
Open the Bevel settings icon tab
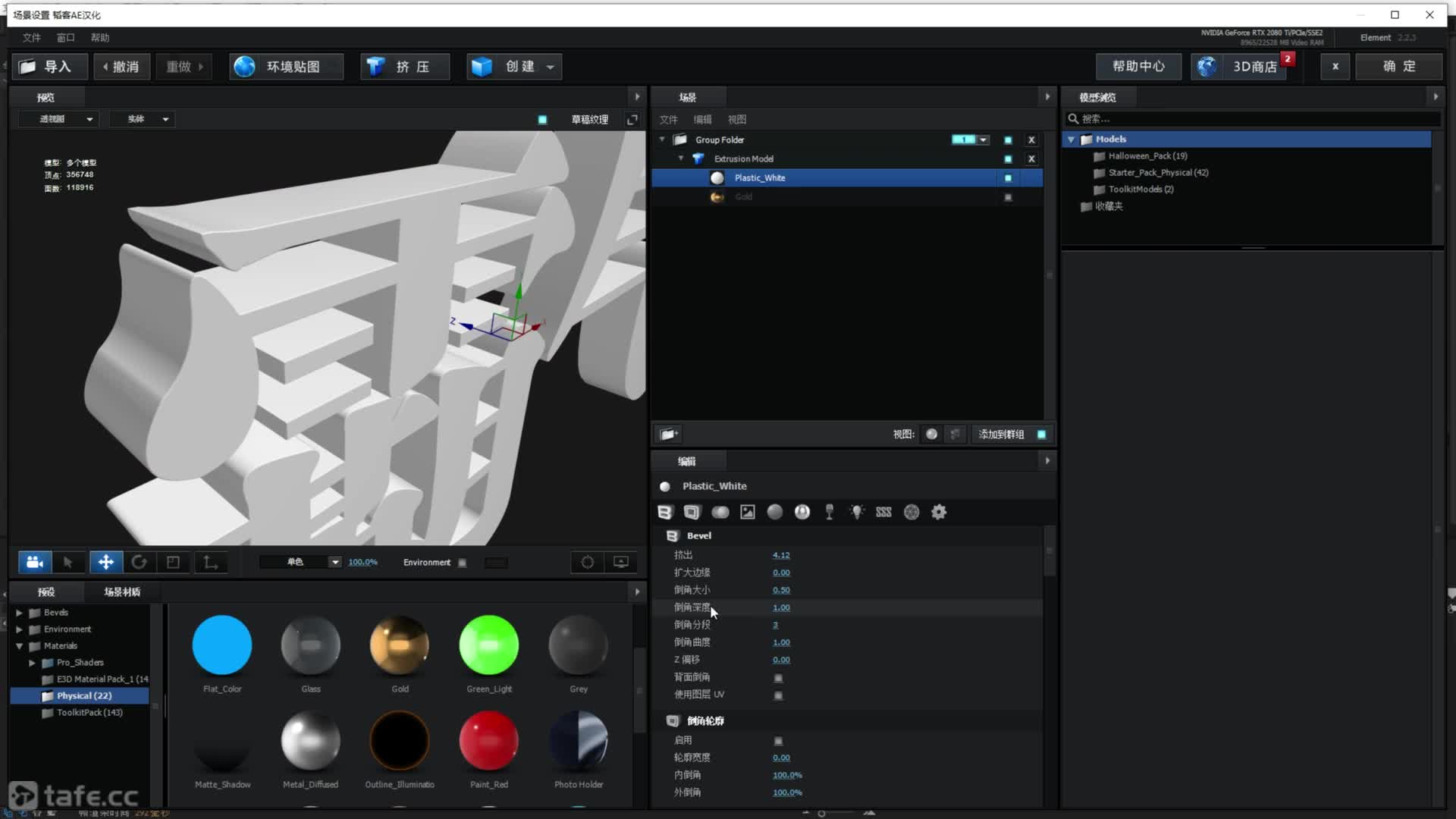click(x=665, y=512)
